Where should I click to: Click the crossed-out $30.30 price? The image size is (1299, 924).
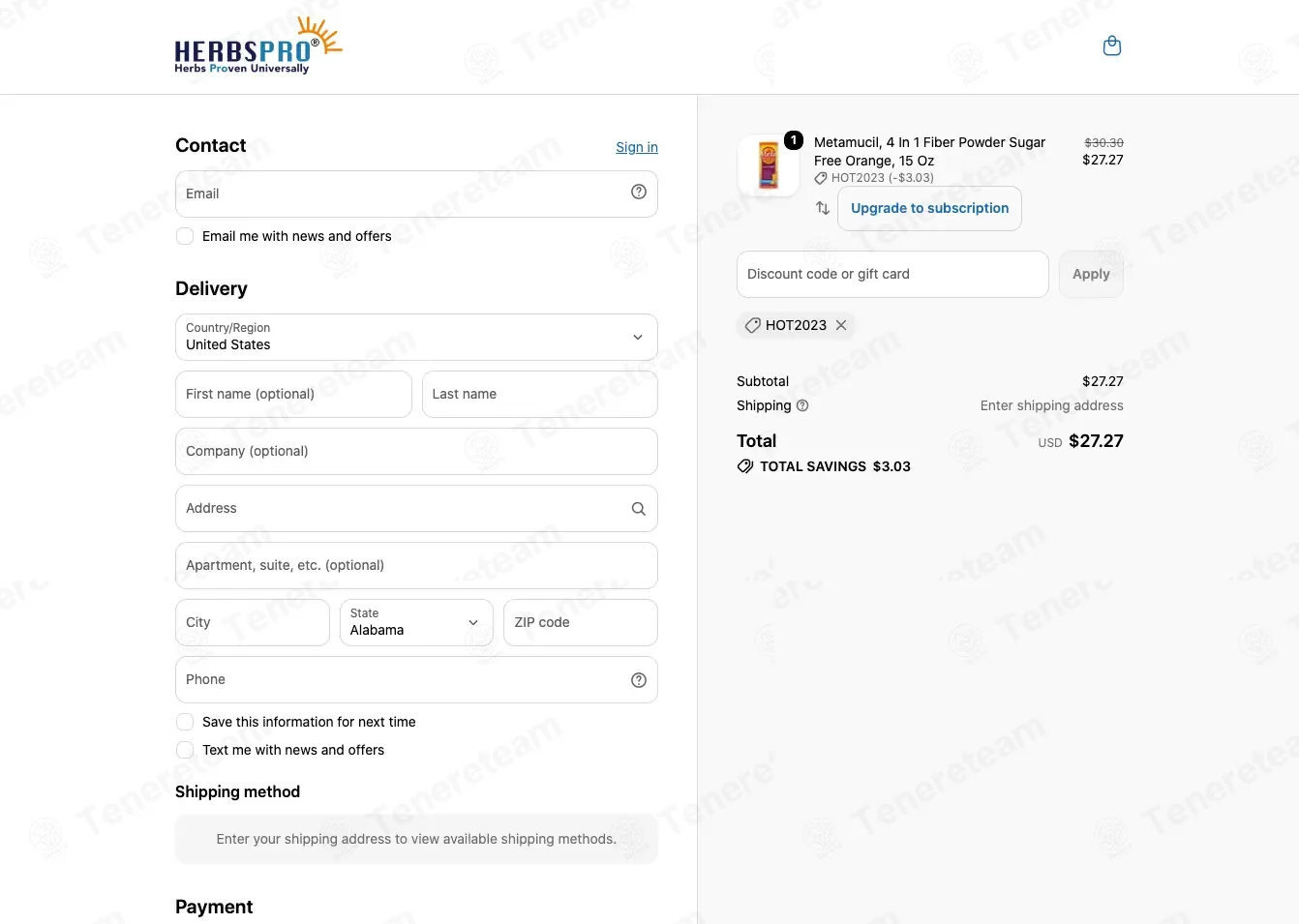pos(1103,142)
